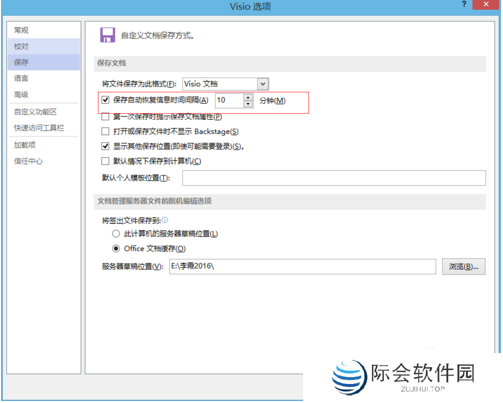Image resolution: width=503 pixels, height=403 pixels.
Task: Switch to the 保存 category
Action: 43,62
